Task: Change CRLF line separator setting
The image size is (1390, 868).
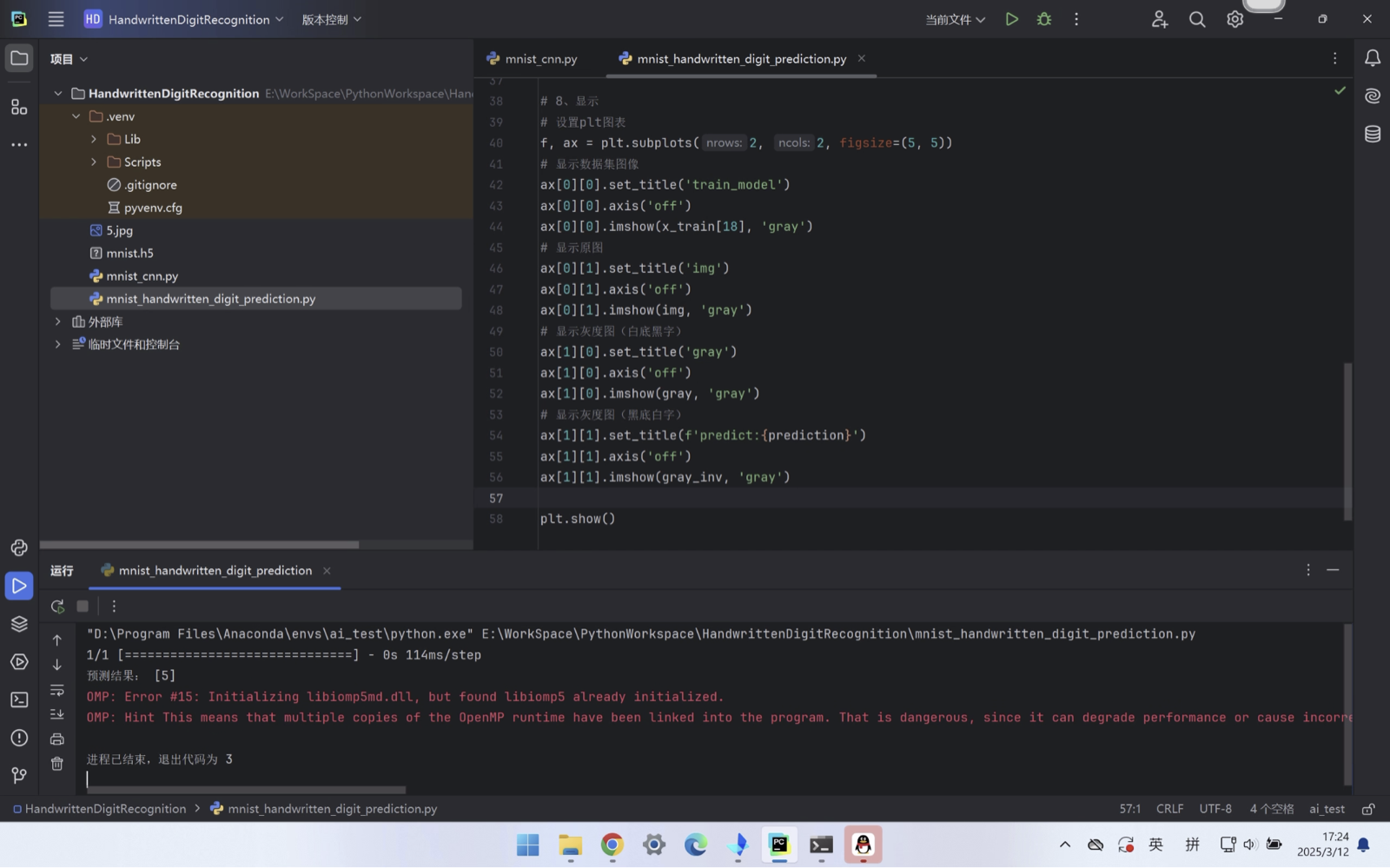Action: 1169,809
